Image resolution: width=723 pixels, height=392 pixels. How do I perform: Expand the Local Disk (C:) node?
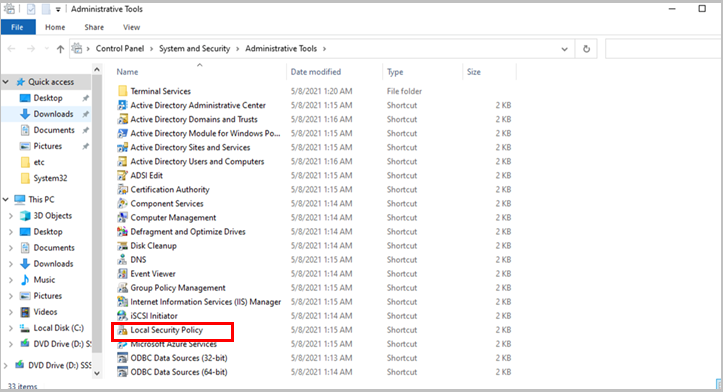[x=11, y=328]
